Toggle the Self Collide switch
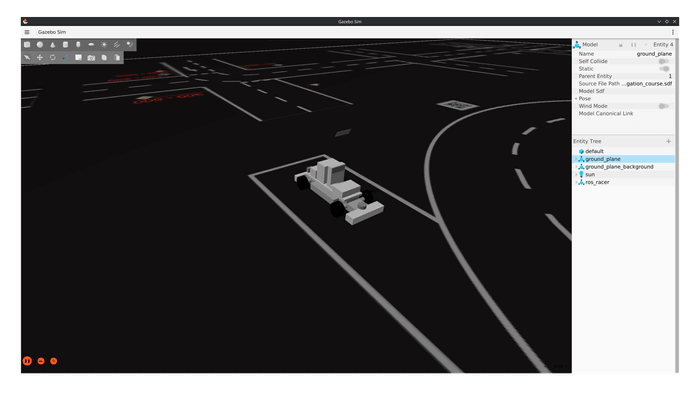The image size is (700, 398). (x=663, y=61)
